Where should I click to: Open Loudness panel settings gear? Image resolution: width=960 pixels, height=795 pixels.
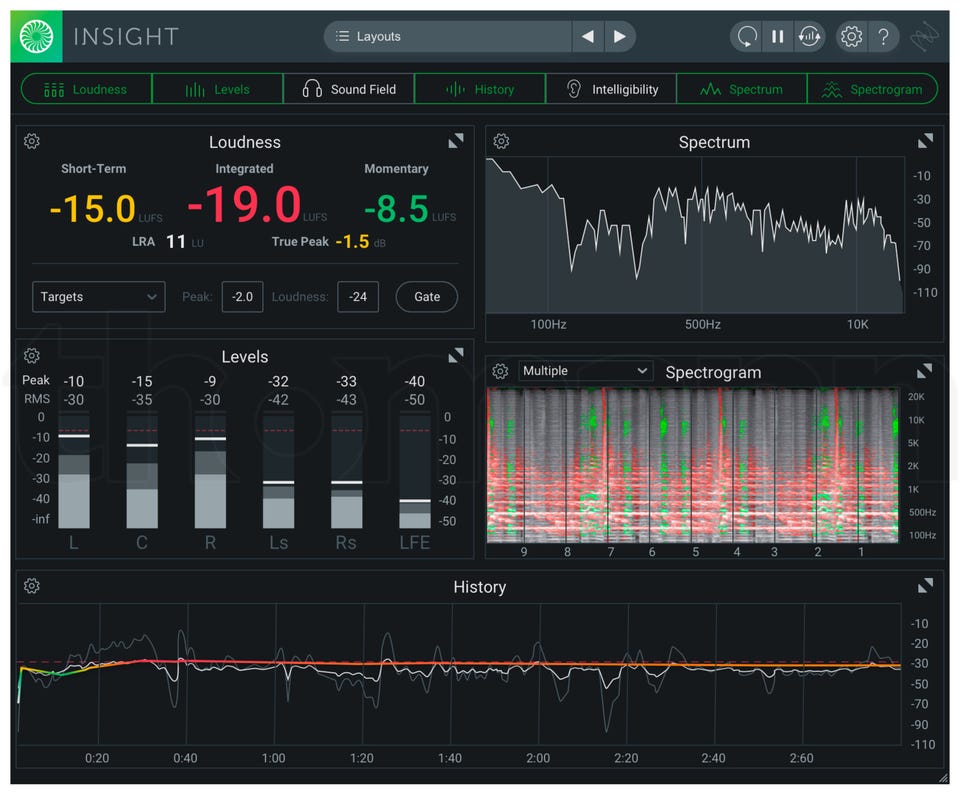(x=32, y=142)
